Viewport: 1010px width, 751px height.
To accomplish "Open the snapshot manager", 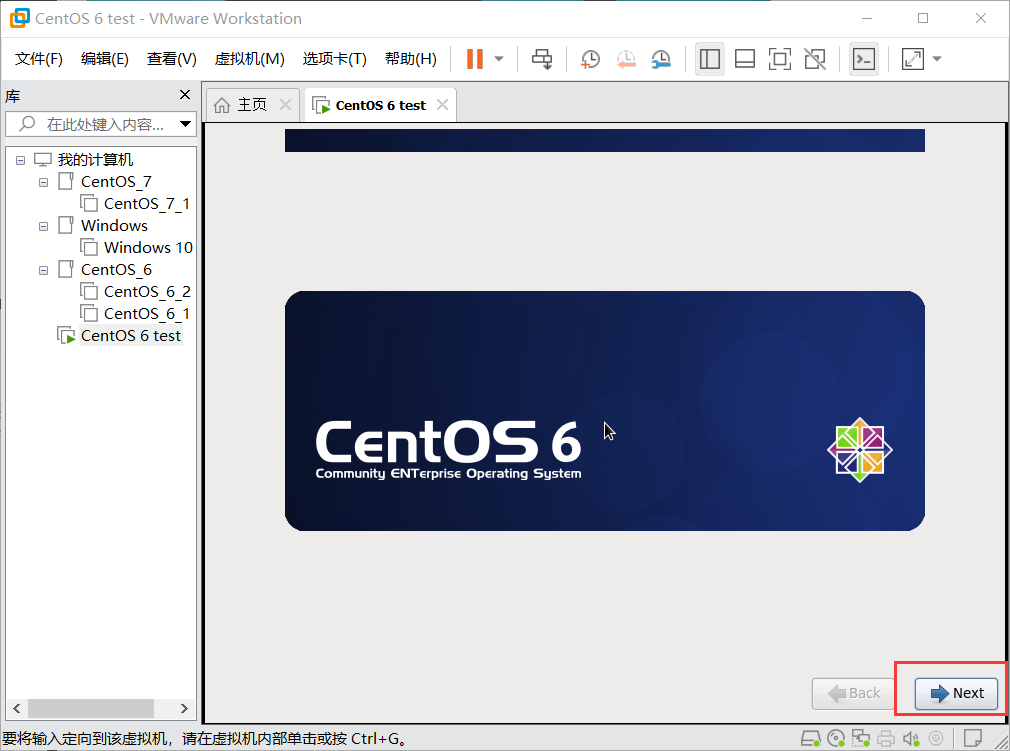I will [x=661, y=59].
